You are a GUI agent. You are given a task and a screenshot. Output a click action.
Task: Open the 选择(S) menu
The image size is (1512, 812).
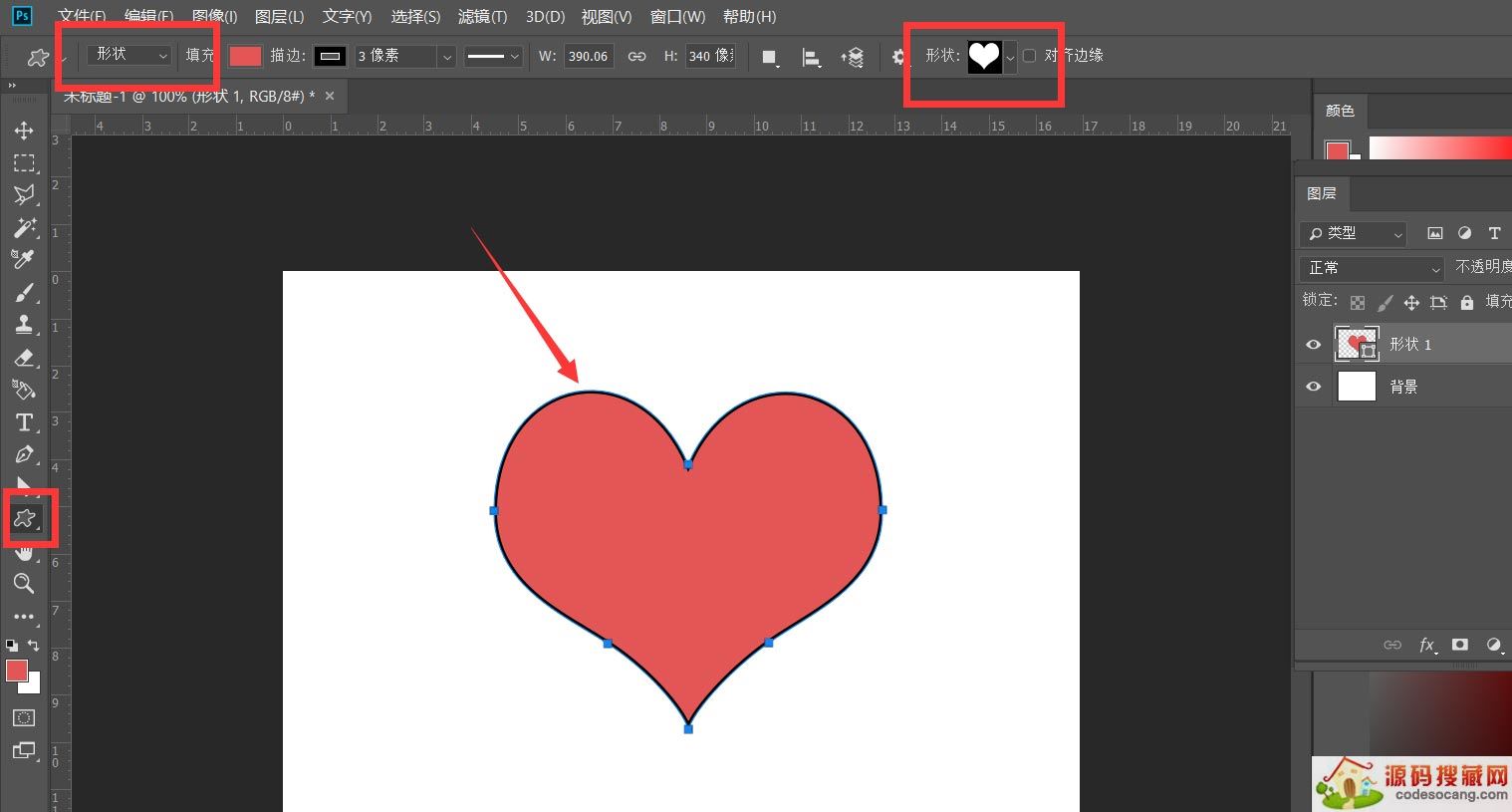(415, 16)
